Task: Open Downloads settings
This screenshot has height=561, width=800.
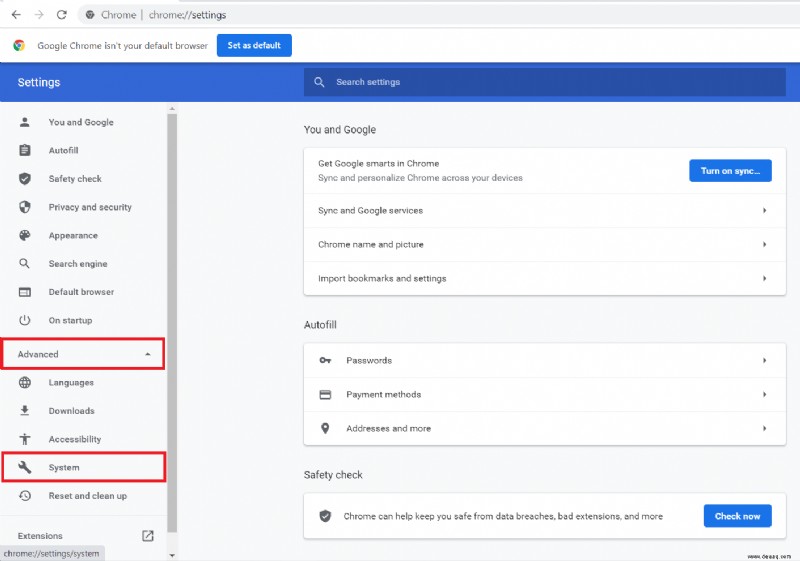Action: 71,411
